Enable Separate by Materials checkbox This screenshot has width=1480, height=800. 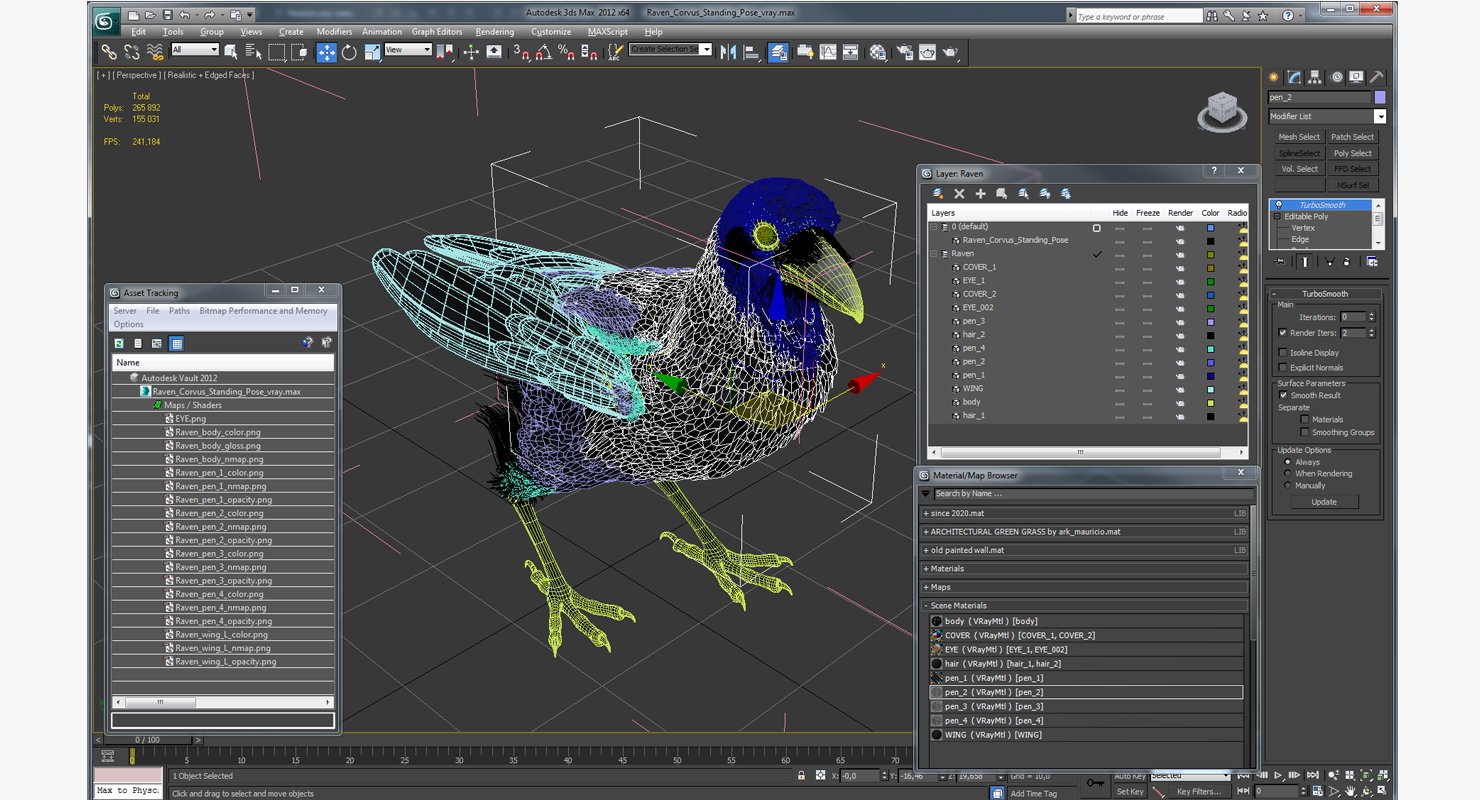point(1304,419)
